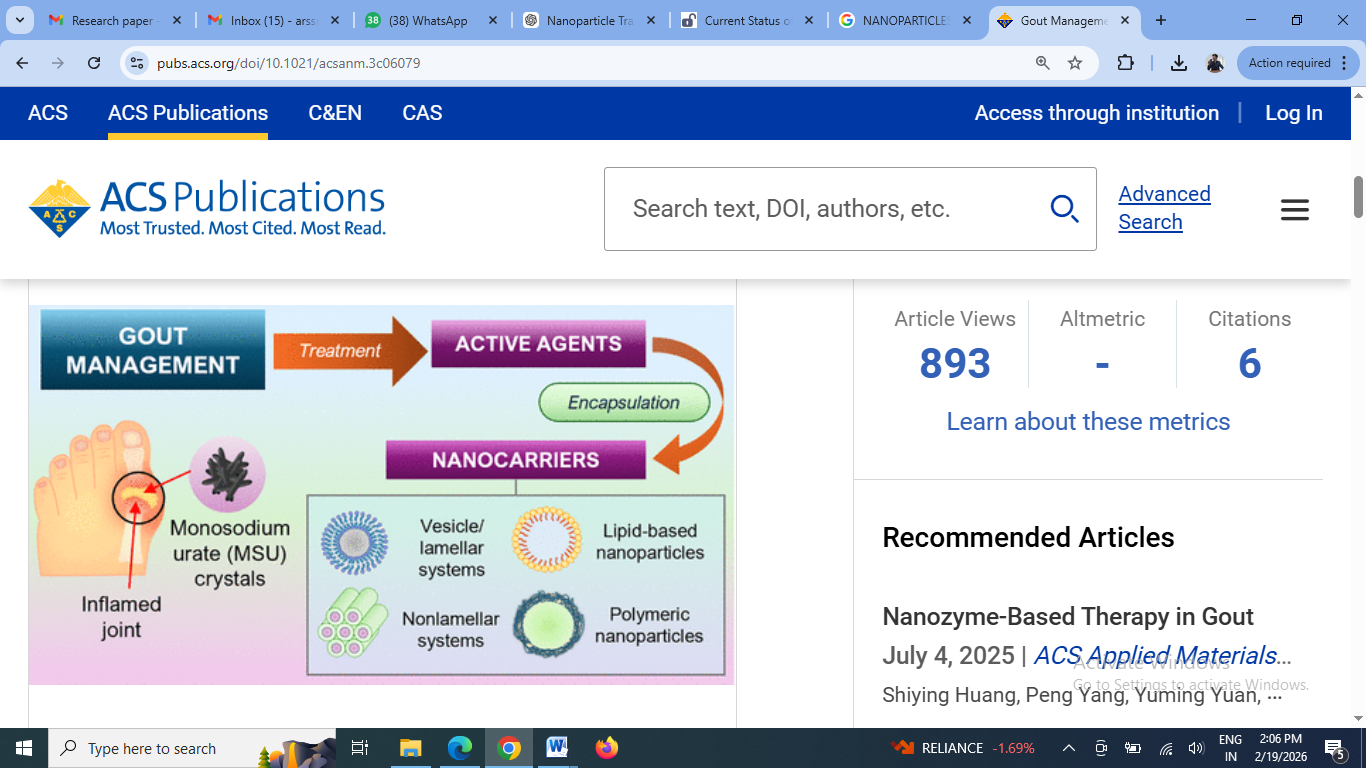Click the page vertical scrollbar thumb
Image resolution: width=1366 pixels, height=768 pixels.
pyautogui.click(x=1358, y=197)
